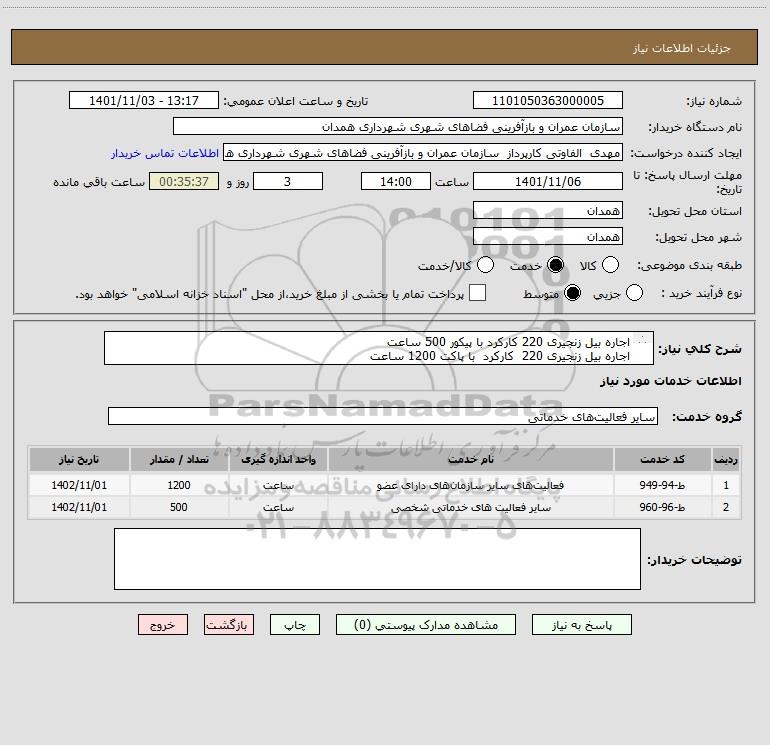Click the date cell in row 1
This screenshot has height=745, width=770.
(79, 485)
